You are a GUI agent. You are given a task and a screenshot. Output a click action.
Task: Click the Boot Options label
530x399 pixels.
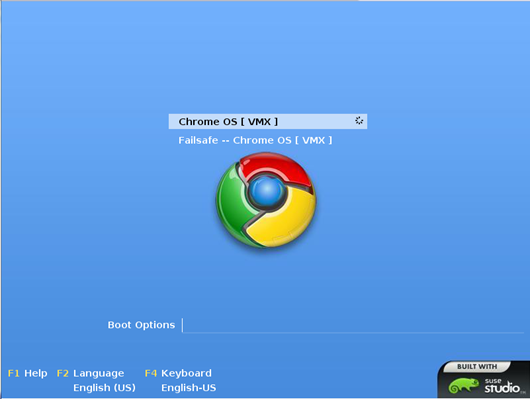[x=141, y=325]
